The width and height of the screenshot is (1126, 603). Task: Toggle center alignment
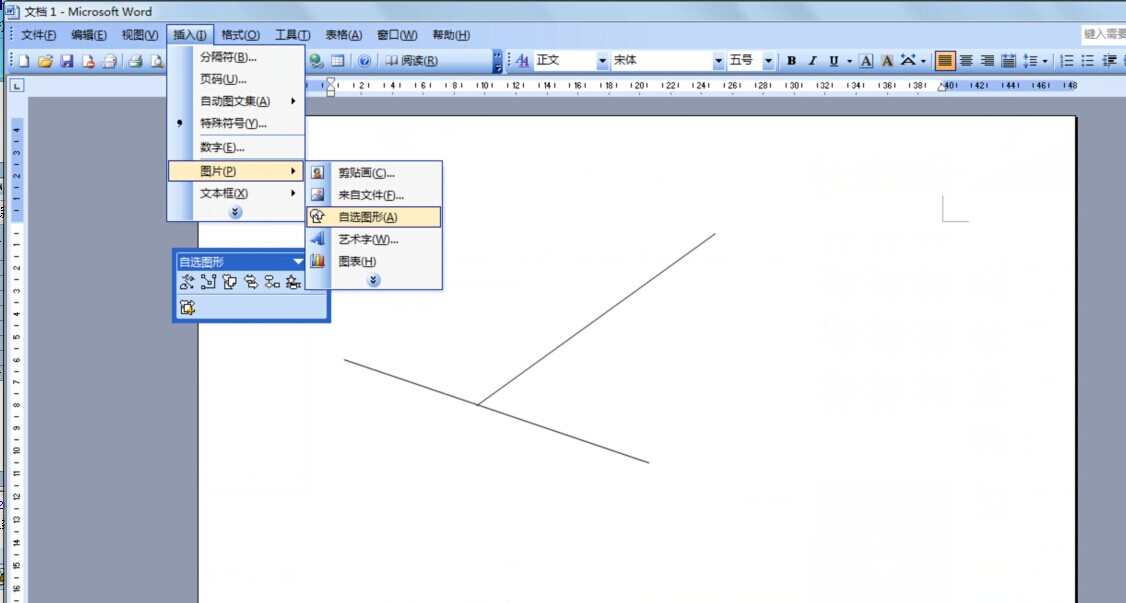pyautogui.click(x=967, y=61)
